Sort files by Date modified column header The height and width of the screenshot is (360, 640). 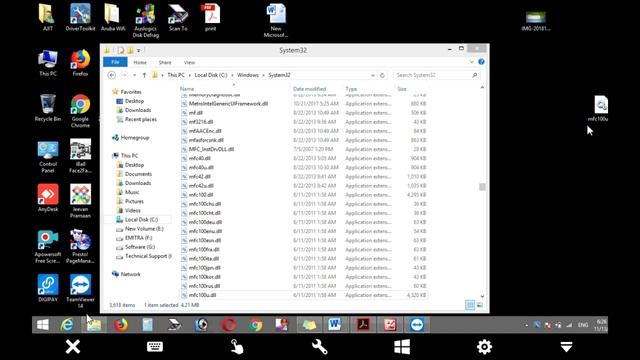click(x=309, y=89)
